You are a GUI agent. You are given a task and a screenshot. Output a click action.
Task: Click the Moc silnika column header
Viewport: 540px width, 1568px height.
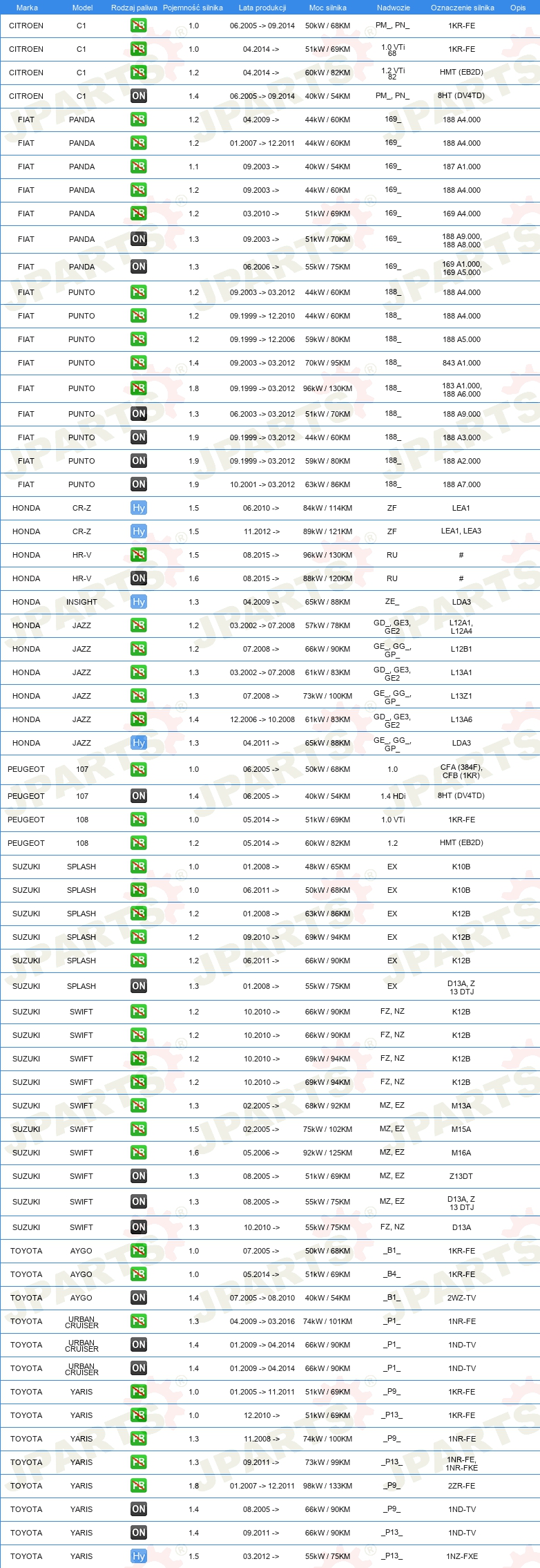tap(327, 8)
